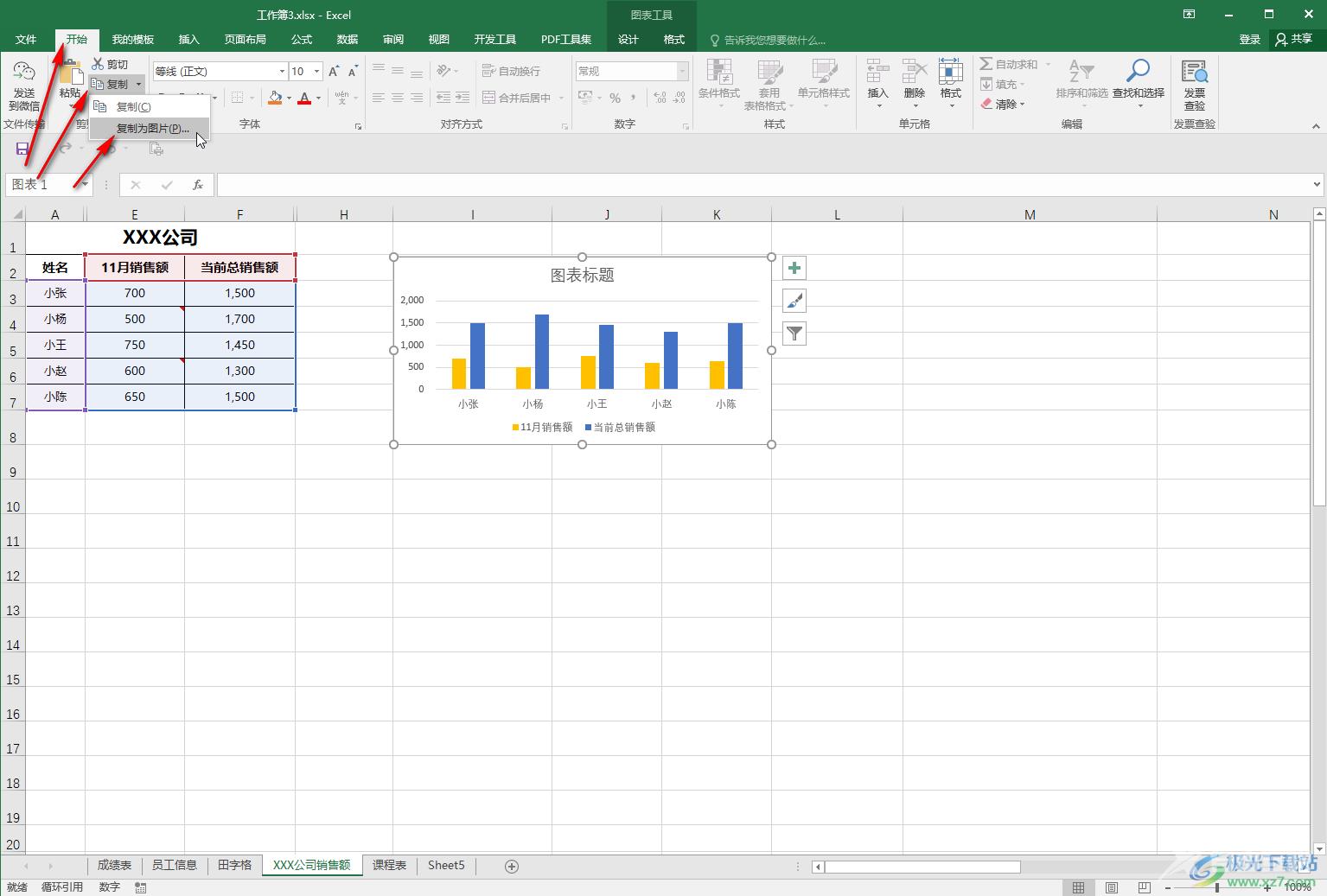1327x896 pixels.
Task: Click the Share (共享) button
Action: pos(1294,39)
